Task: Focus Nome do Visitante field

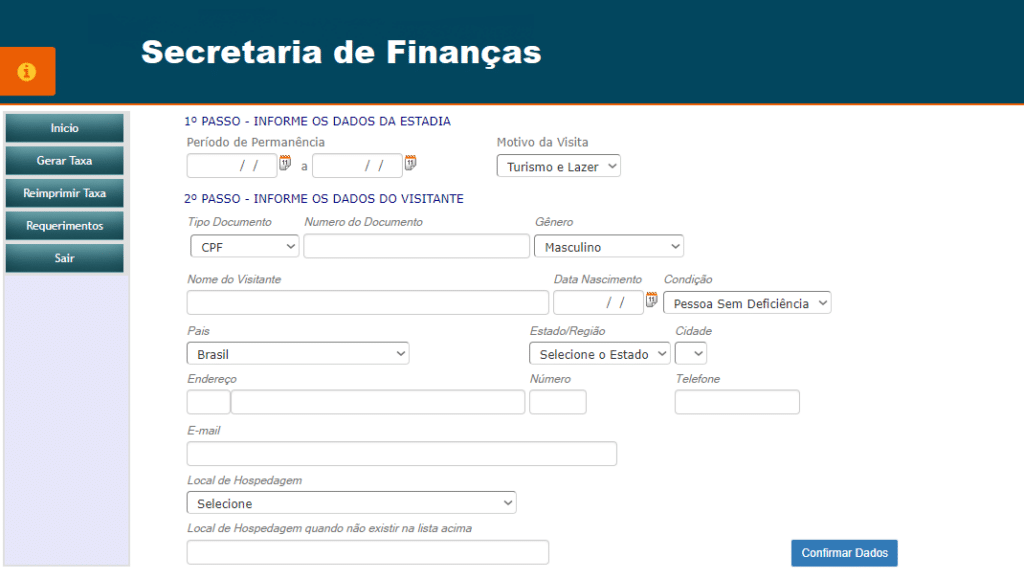Action: coord(368,303)
